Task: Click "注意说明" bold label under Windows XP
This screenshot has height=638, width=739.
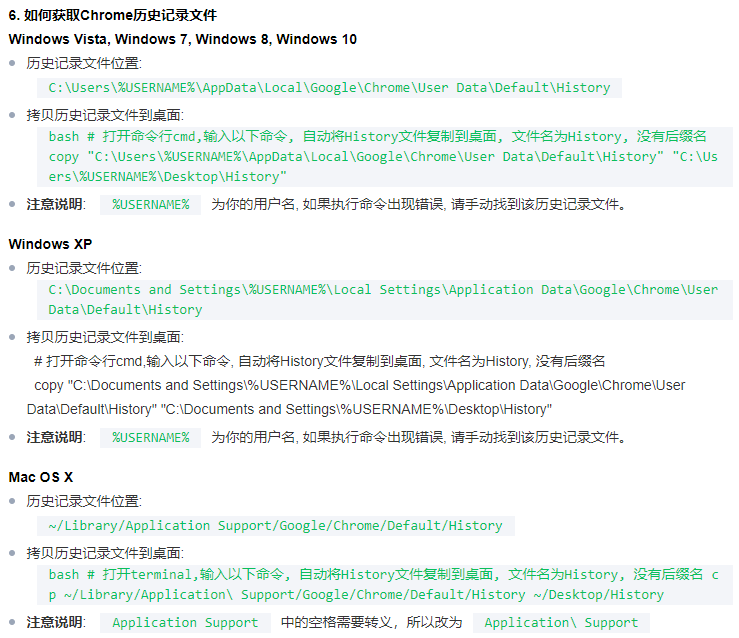Action: (55, 437)
